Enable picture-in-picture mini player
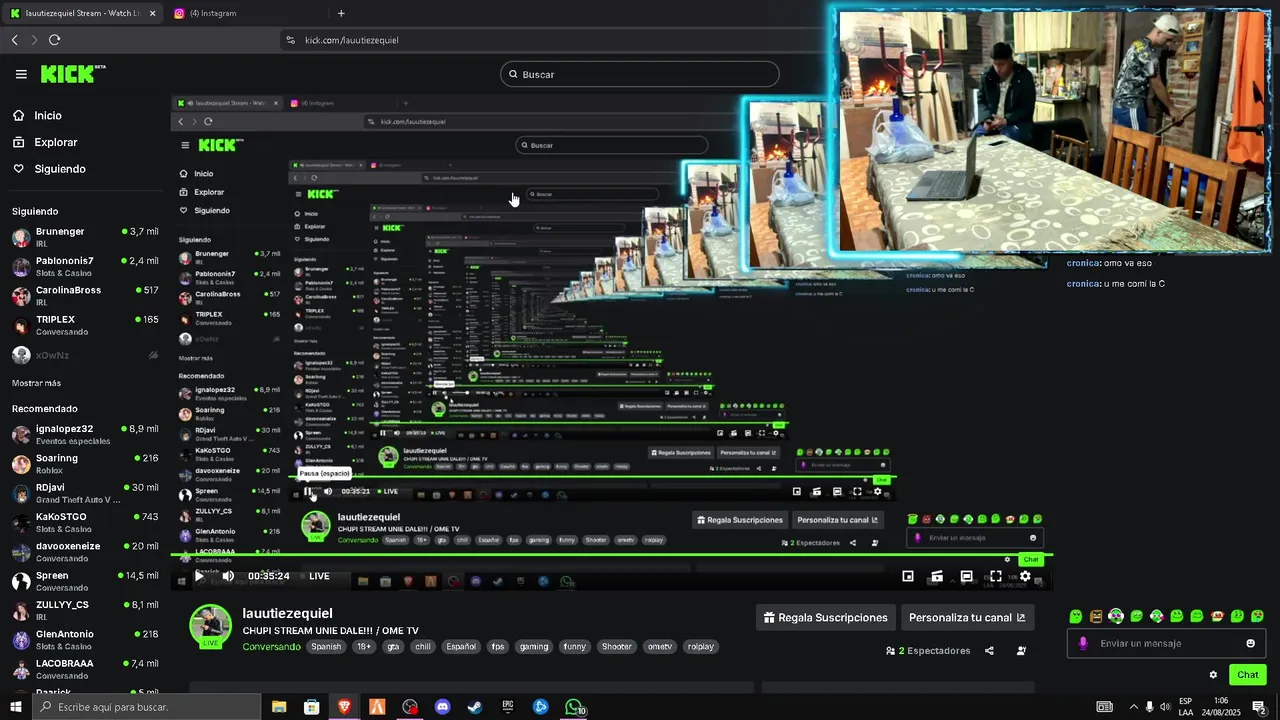 908,576
